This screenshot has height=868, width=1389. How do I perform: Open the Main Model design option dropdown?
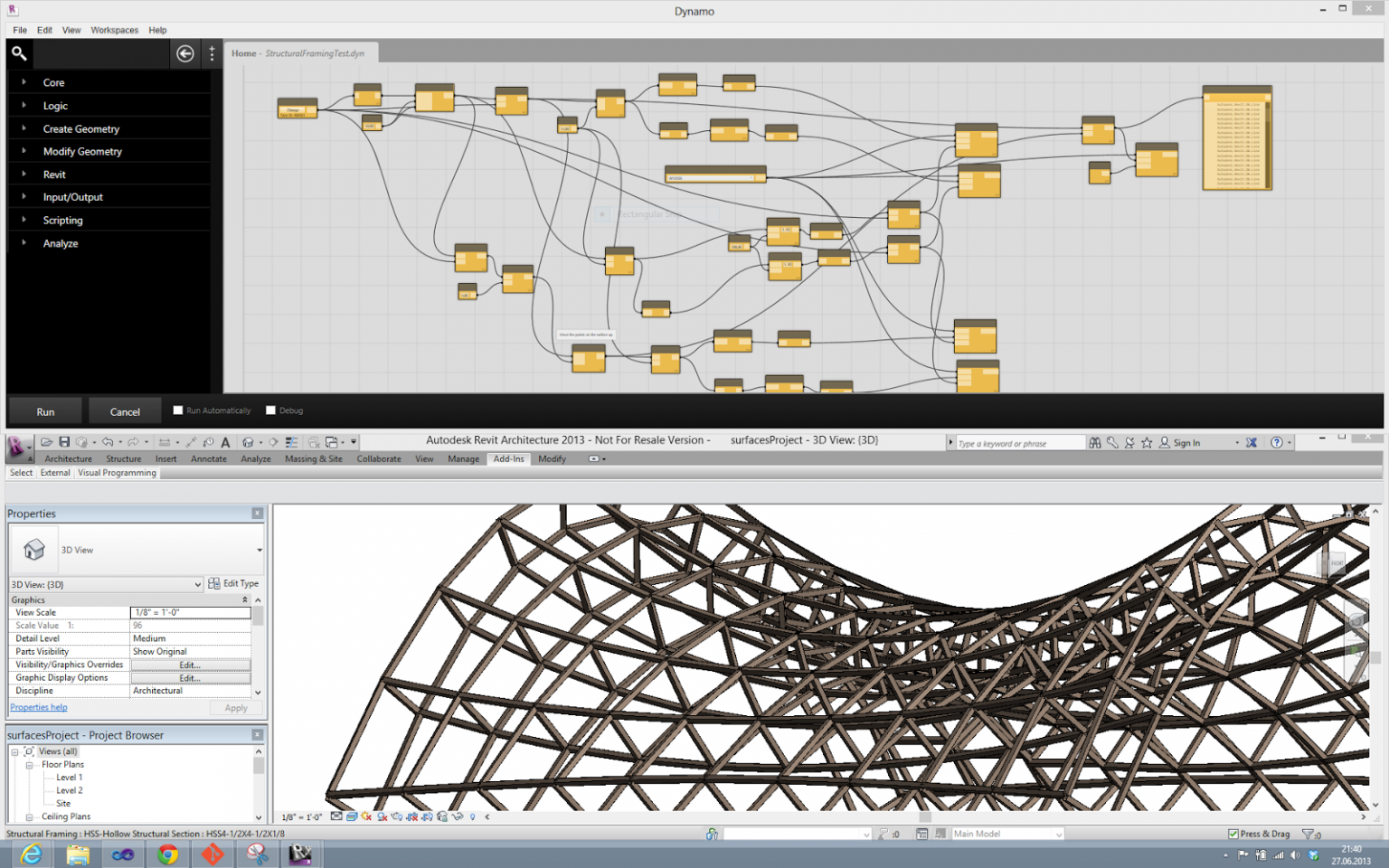point(1007,834)
